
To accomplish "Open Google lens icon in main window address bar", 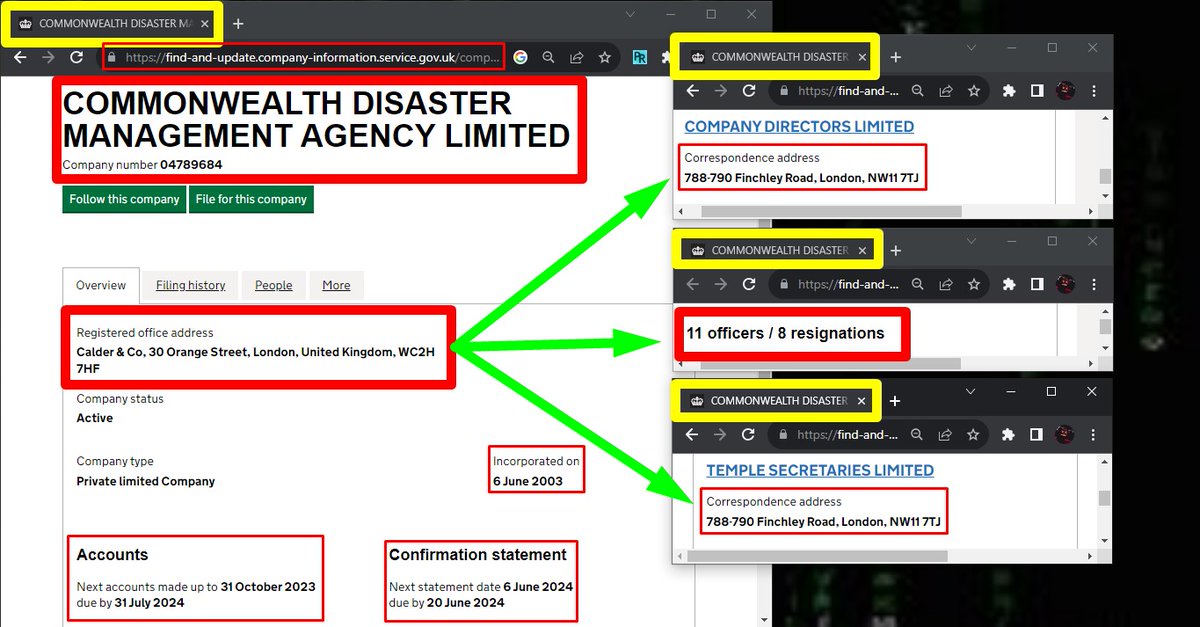I will (x=520, y=57).
